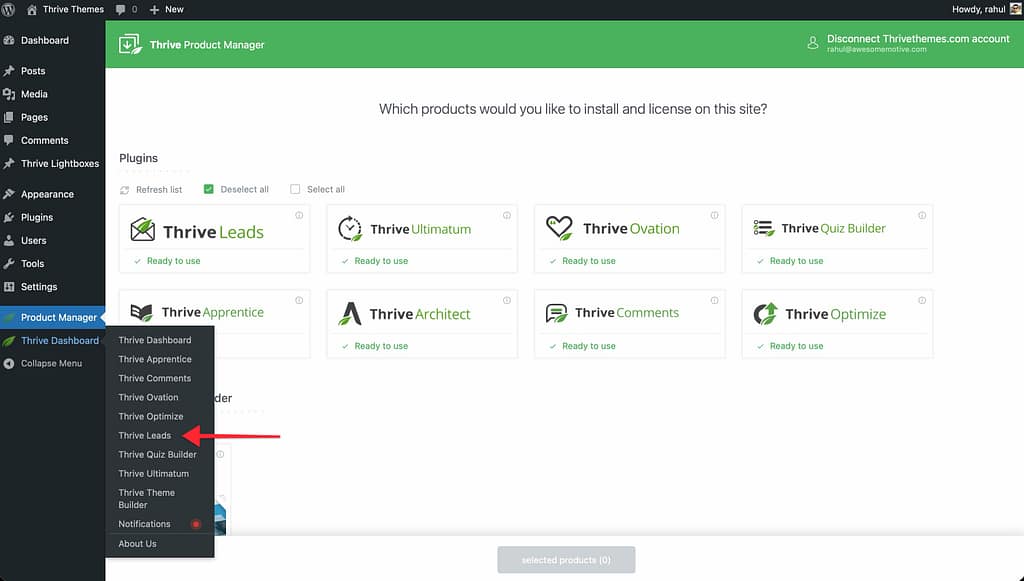This screenshot has width=1024, height=581.
Task: Select the Thrive Ultimatum product card
Action: pyautogui.click(x=421, y=239)
